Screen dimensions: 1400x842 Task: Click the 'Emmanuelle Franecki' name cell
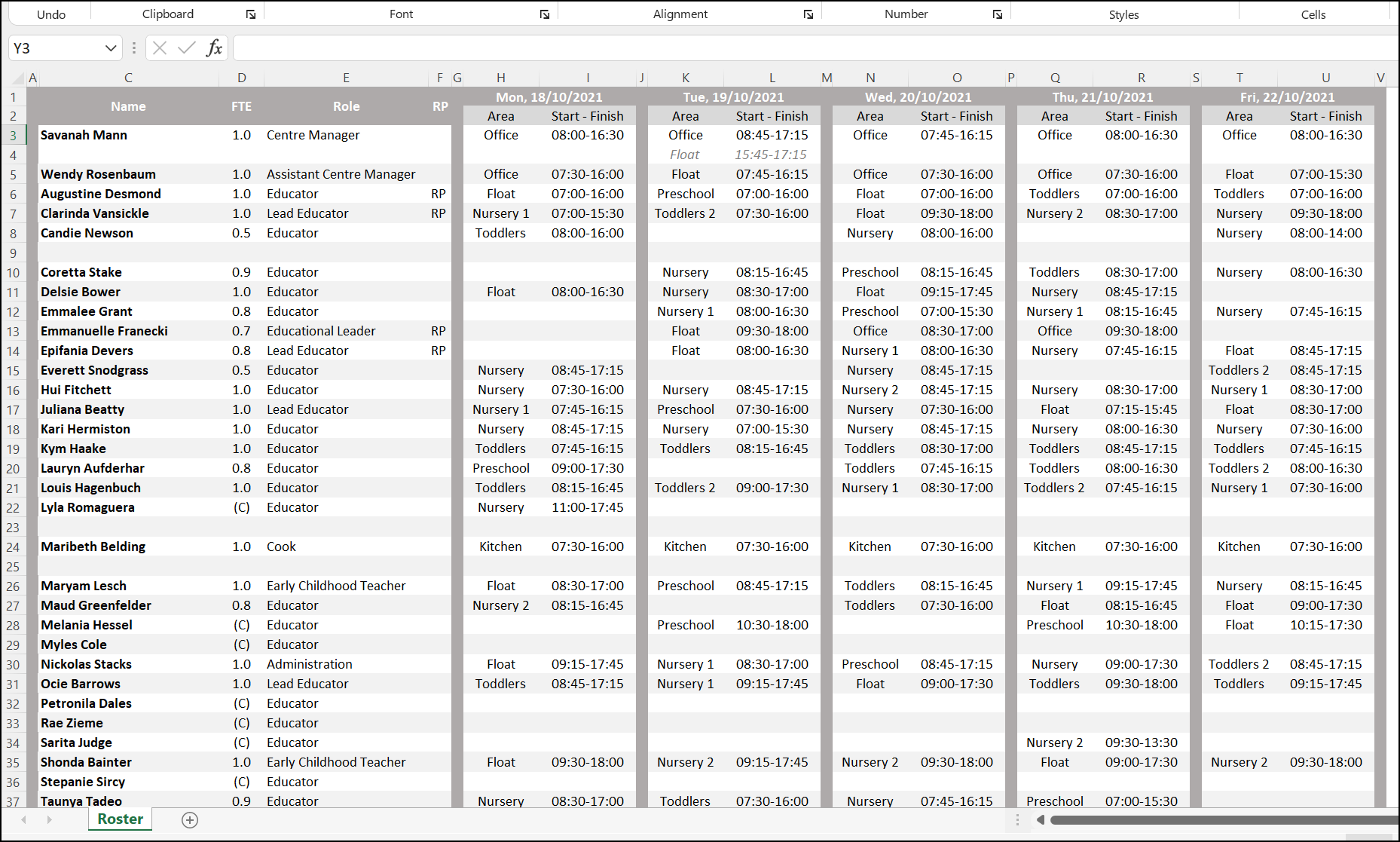(x=128, y=331)
